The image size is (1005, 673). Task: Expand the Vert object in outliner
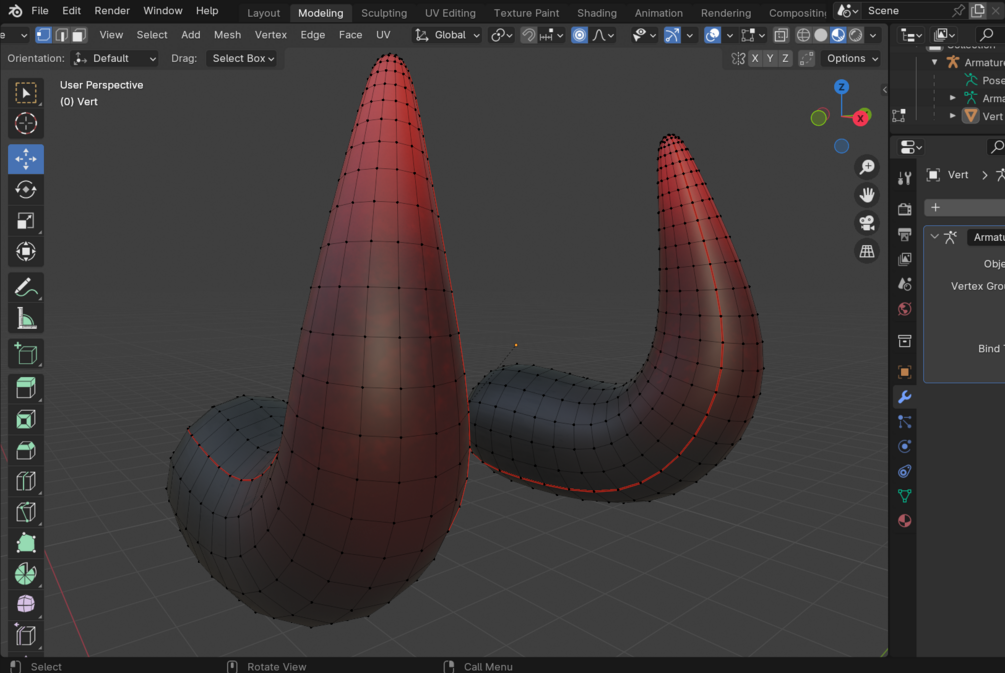952,116
